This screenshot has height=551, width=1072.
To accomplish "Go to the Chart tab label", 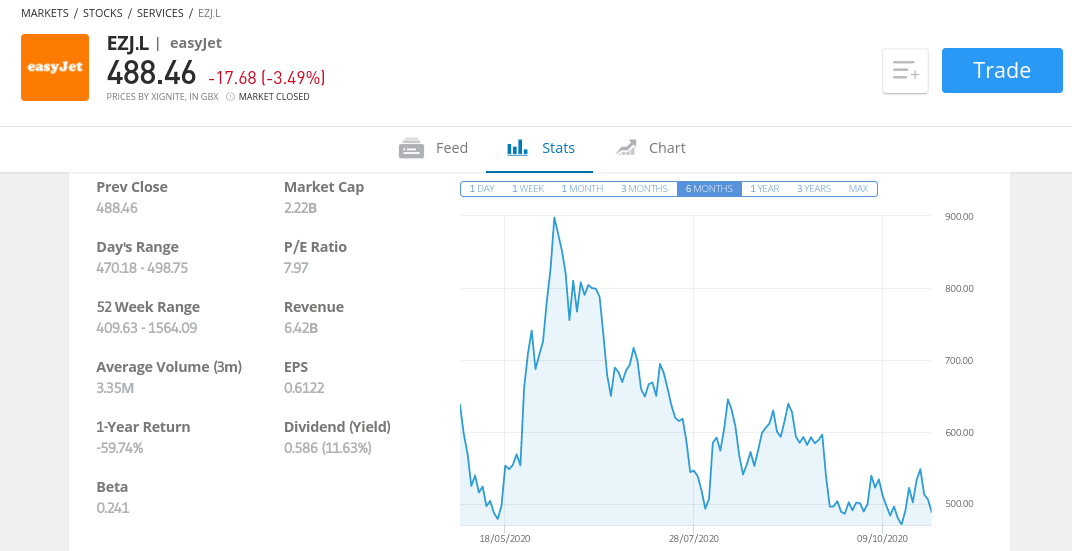I will (667, 148).
